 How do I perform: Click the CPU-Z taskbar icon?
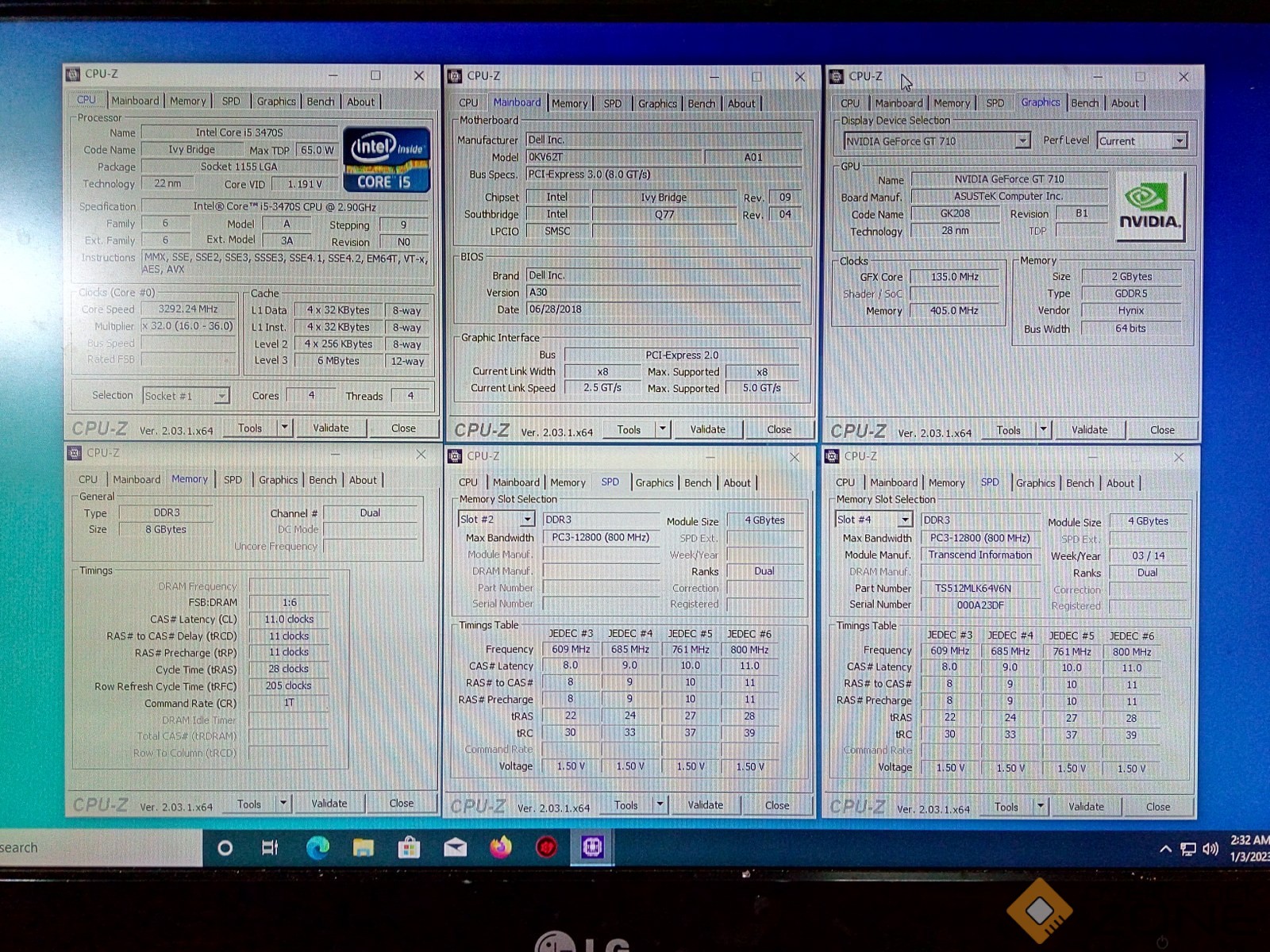tap(592, 847)
